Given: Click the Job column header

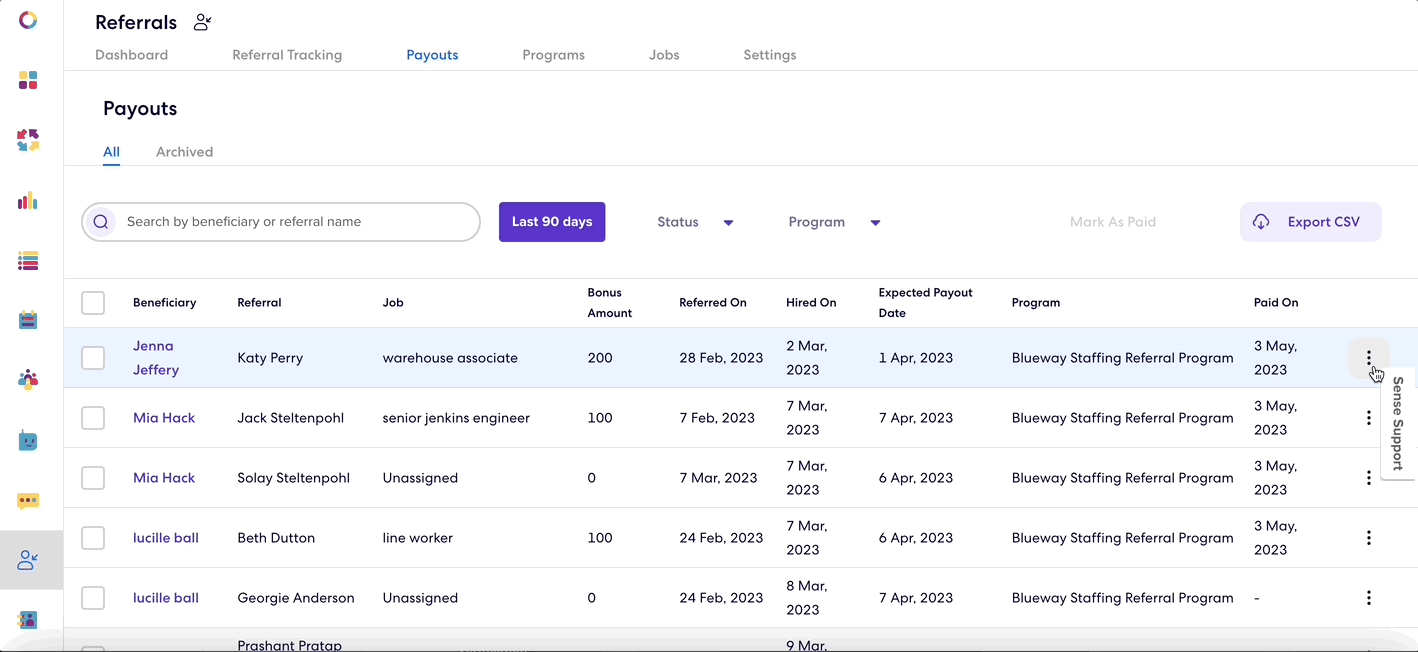Looking at the screenshot, I should (x=393, y=303).
